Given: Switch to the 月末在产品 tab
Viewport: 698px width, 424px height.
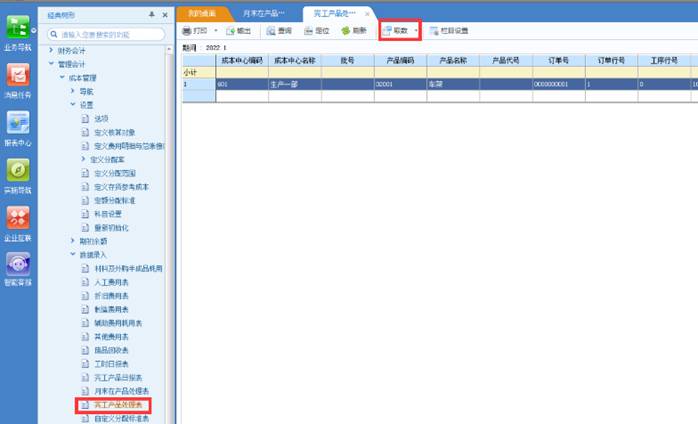Looking at the screenshot, I should tap(264, 13).
